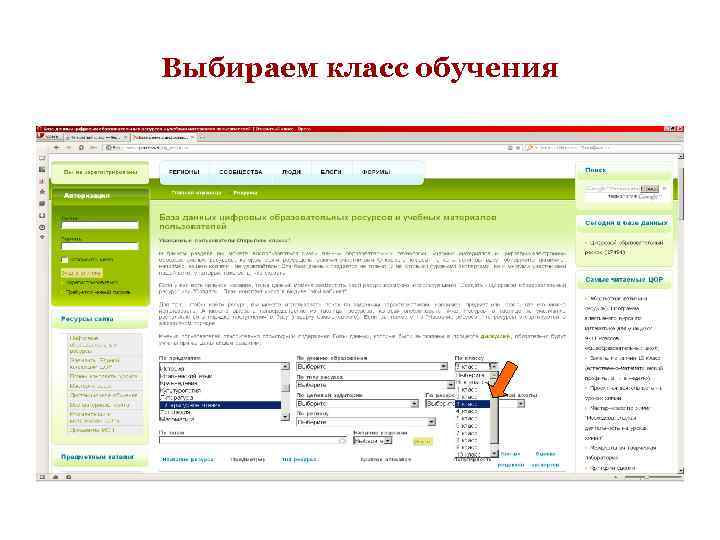Toggle the remember me checkbox in login panel
Image resolution: width=720 pixels, height=540 pixels.
(x=65, y=260)
